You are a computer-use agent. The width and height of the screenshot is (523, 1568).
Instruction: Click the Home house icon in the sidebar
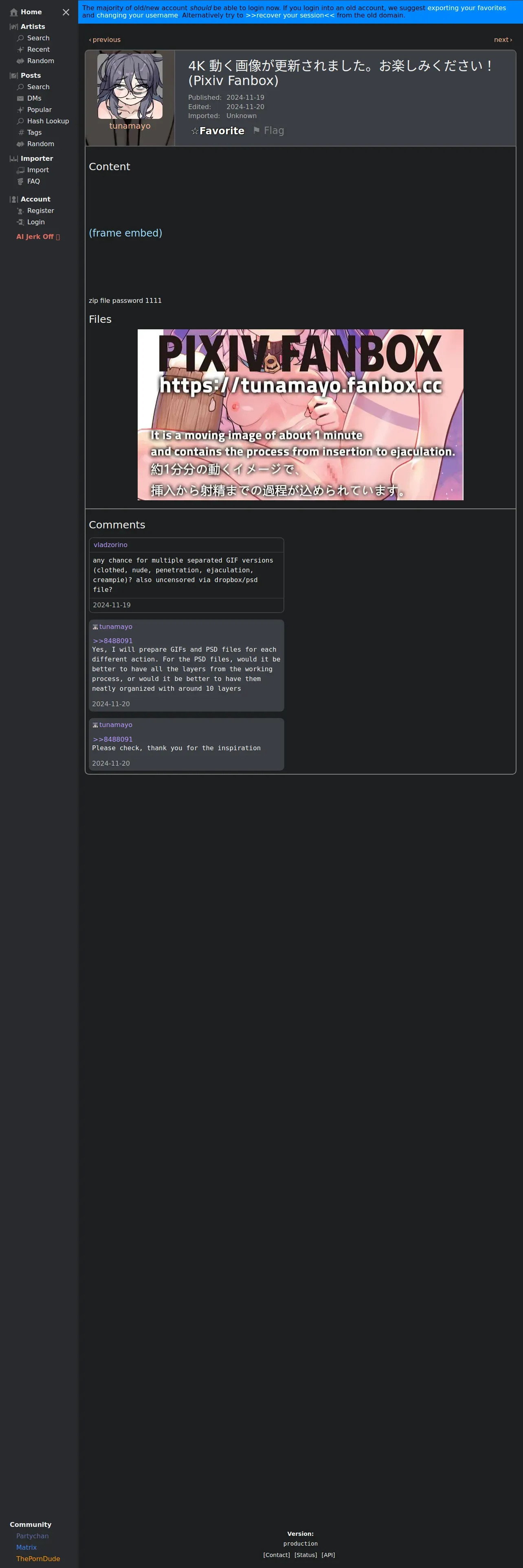(13, 12)
